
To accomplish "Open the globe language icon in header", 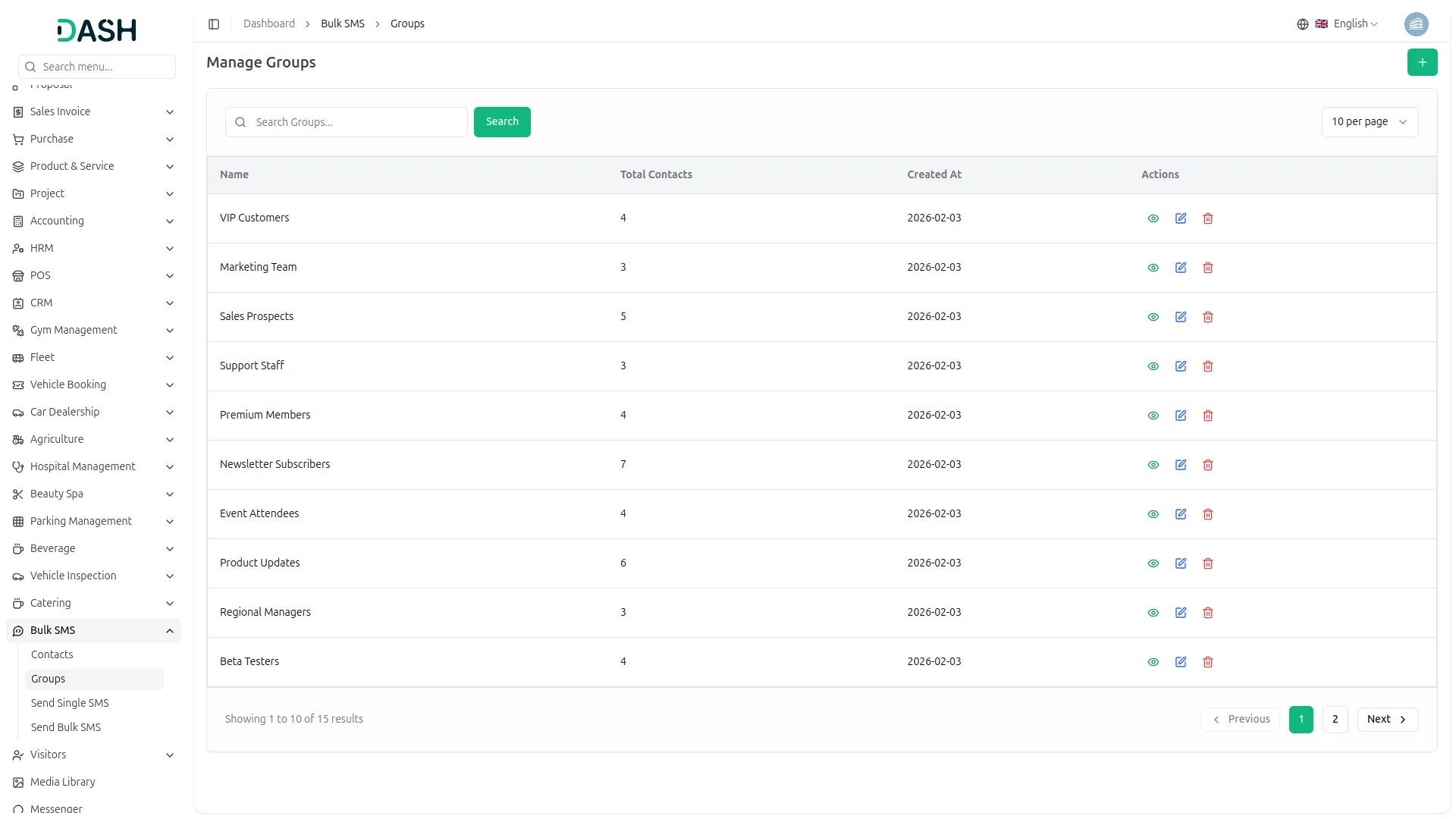I will pyautogui.click(x=1302, y=24).
